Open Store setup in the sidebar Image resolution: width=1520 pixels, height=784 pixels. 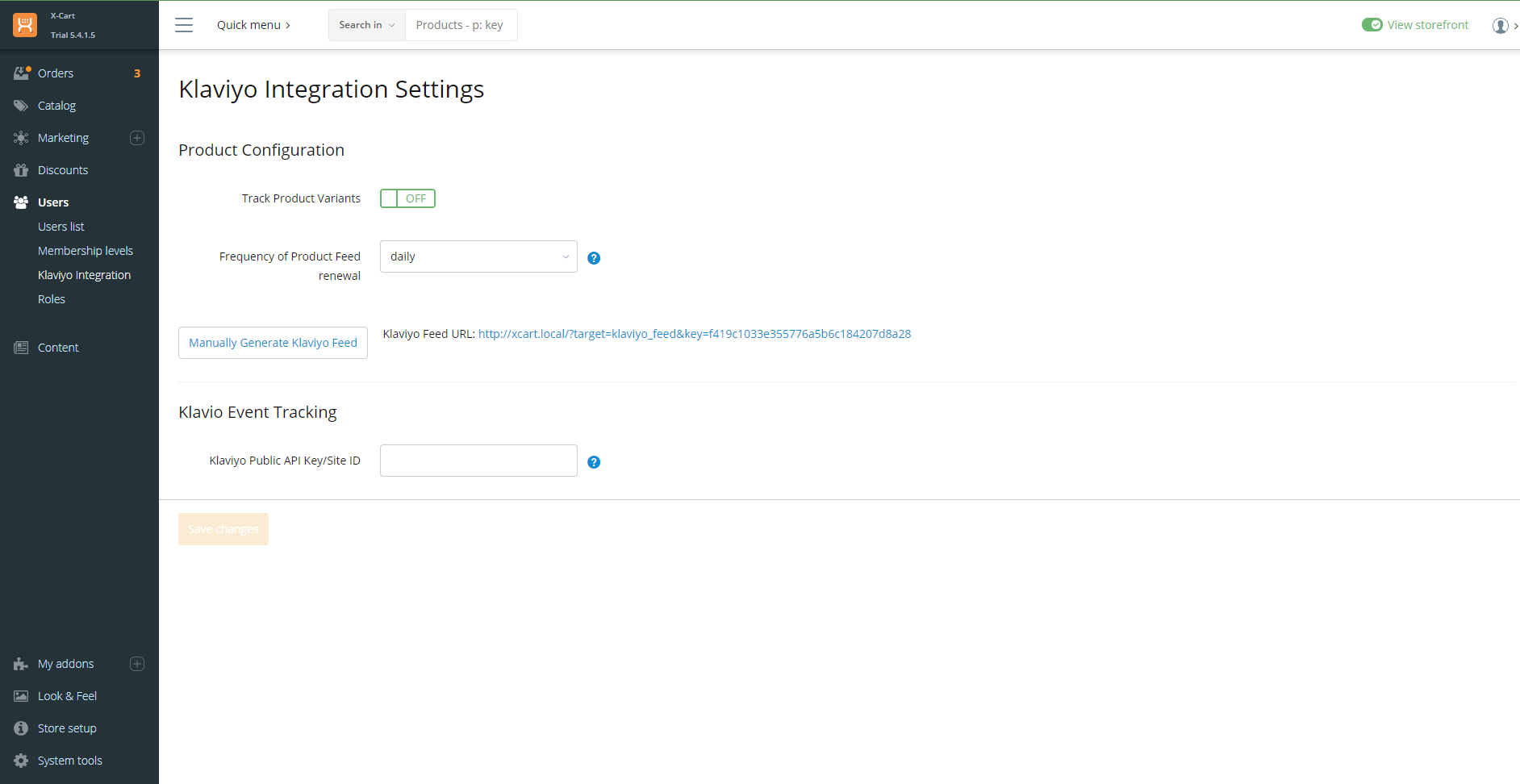tap(67, 728)
